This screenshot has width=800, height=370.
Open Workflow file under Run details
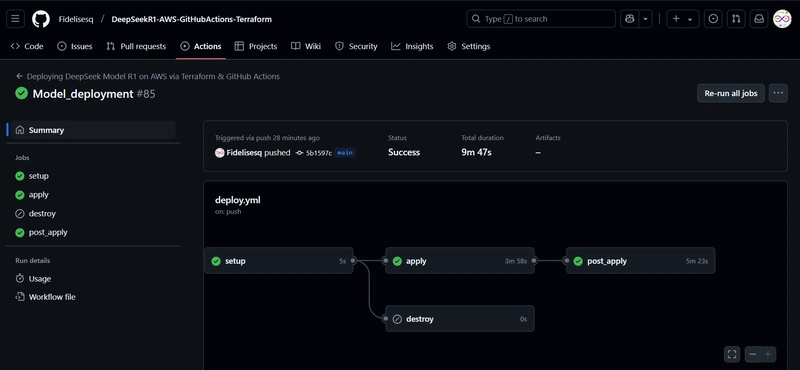tap(52, 297)
